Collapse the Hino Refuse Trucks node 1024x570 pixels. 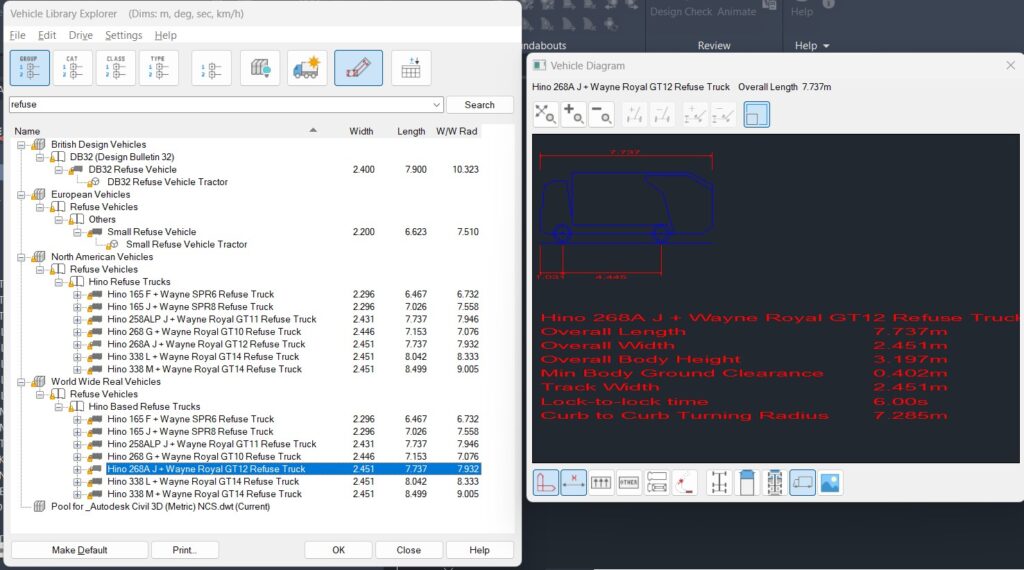click(x=59, y=282)
